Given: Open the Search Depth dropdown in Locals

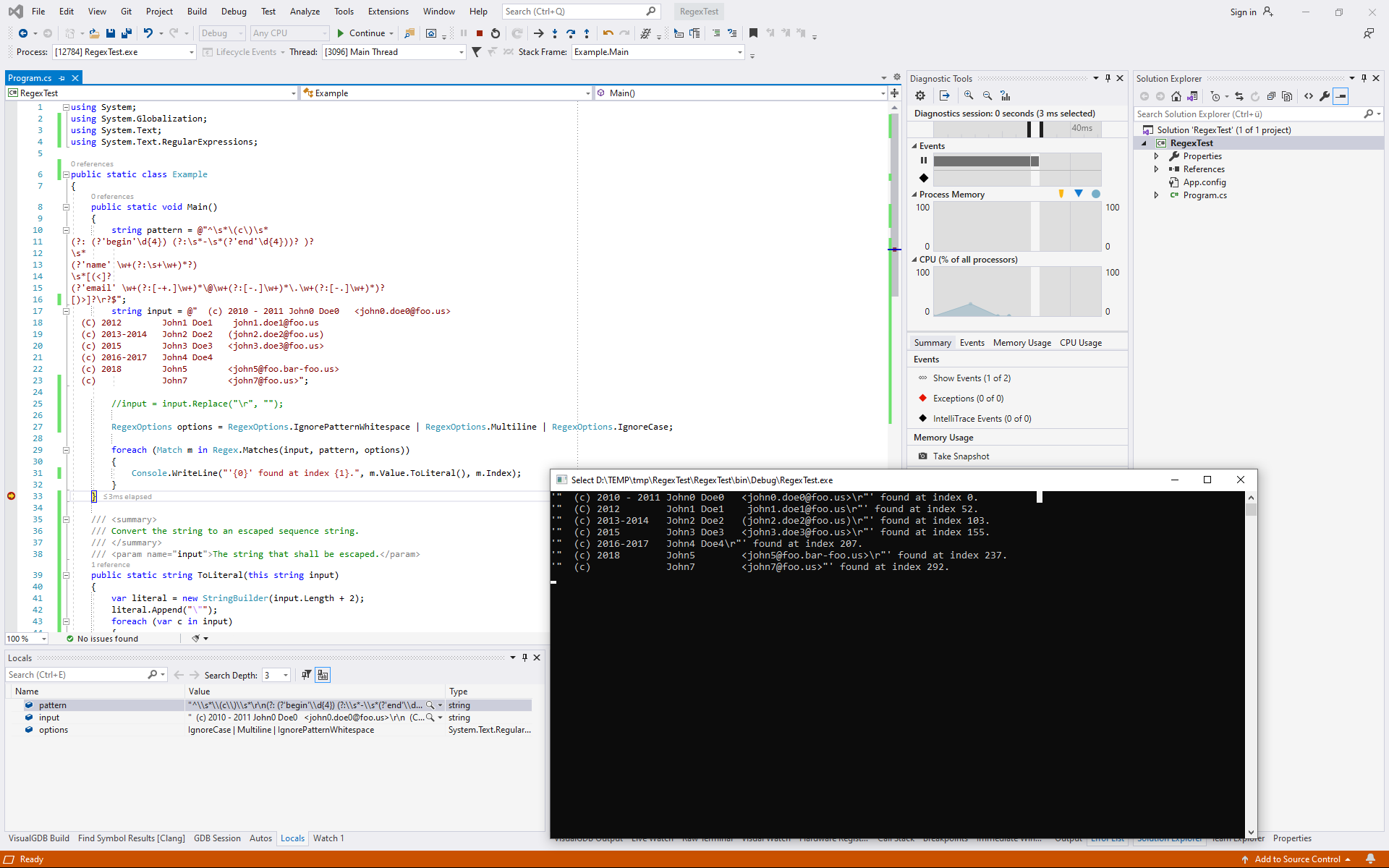Looking at the screenshot, I should coord(276,675).
